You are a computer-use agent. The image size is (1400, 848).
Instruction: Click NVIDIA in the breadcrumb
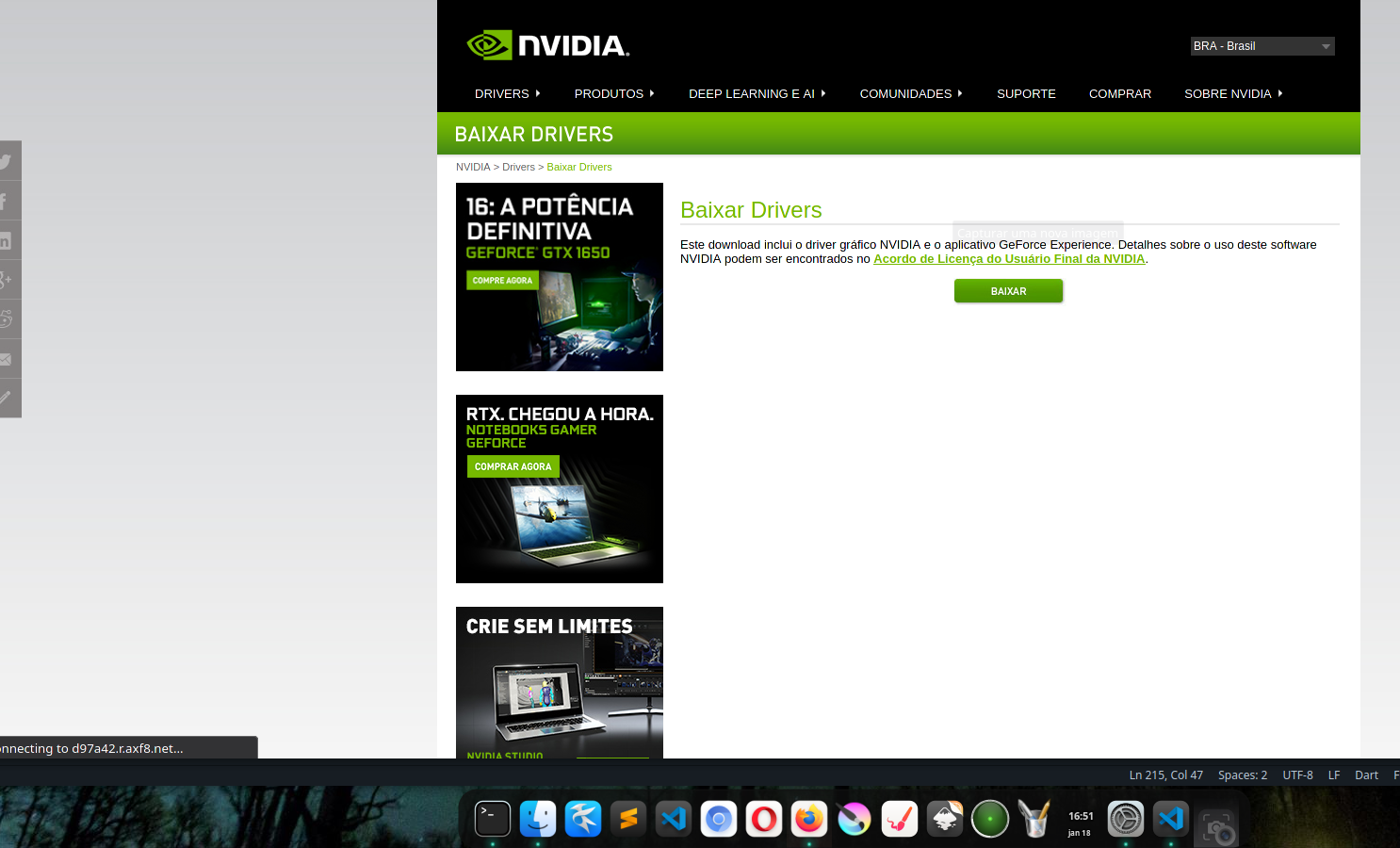coord(473,167)
